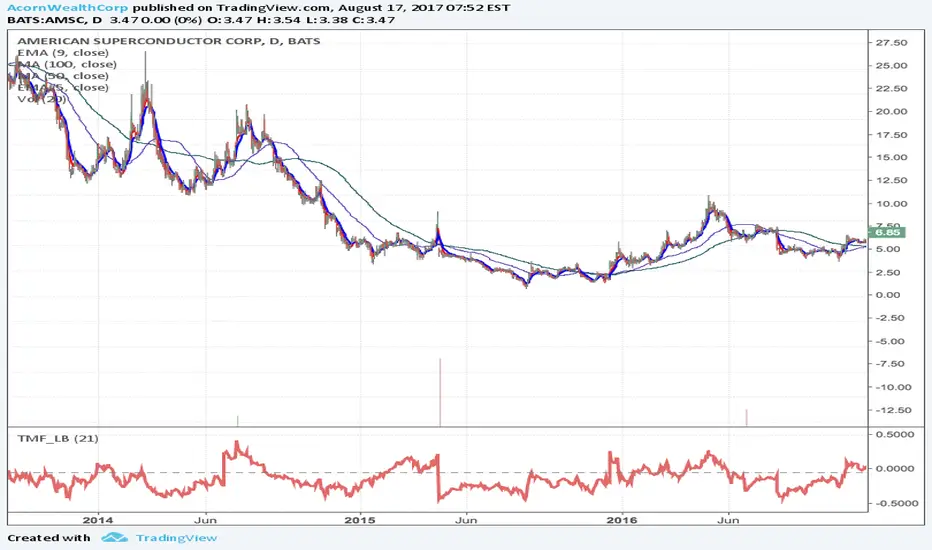Click the -7.50 price axis label
Viewport: 932px width, 550px height.
890,364
